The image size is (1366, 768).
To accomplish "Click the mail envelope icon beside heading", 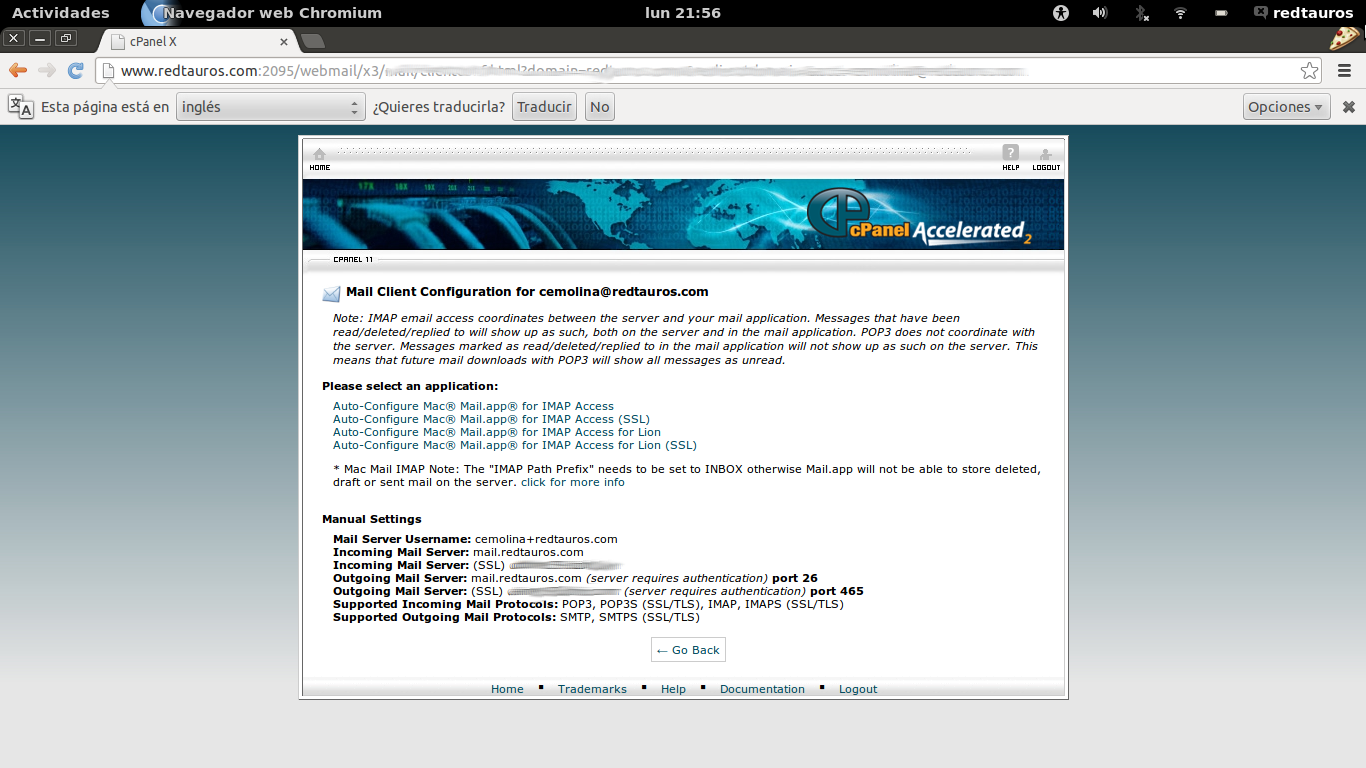I will (x=331, y=293).
